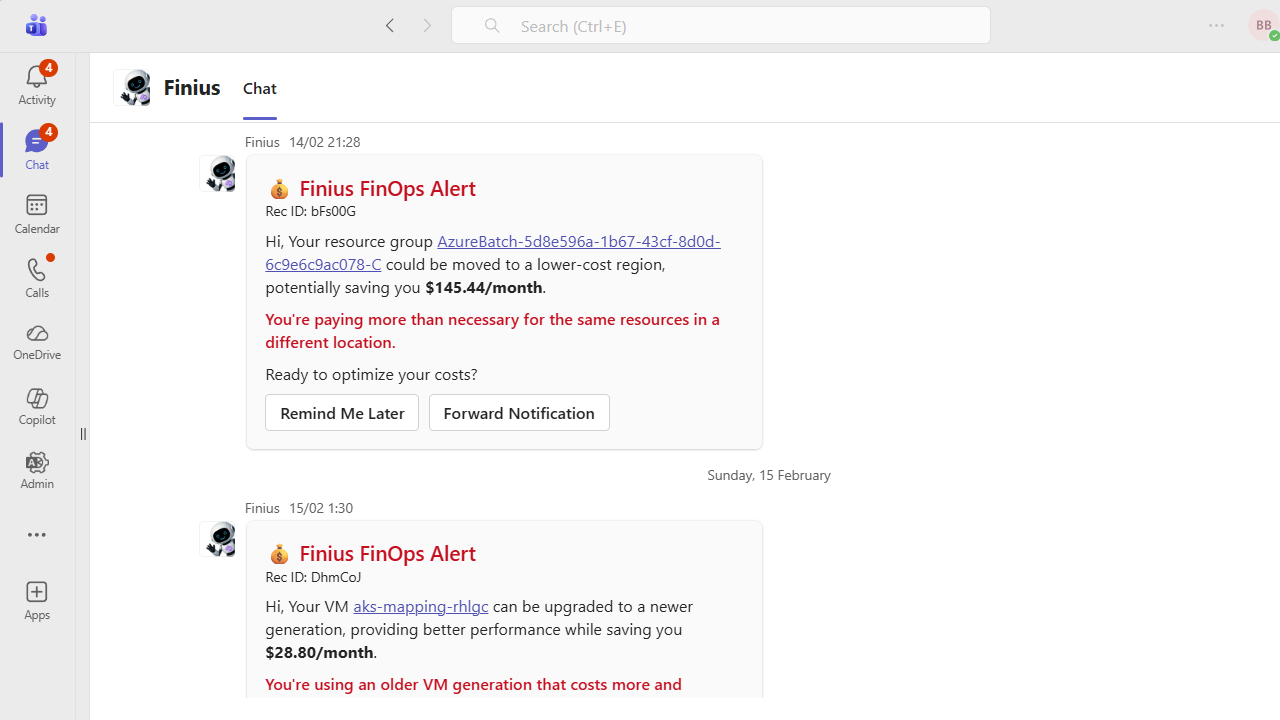Click 'Ready to optimize your costs?' text
Viewport: 1280px width, 720px height.
point(371,374)
